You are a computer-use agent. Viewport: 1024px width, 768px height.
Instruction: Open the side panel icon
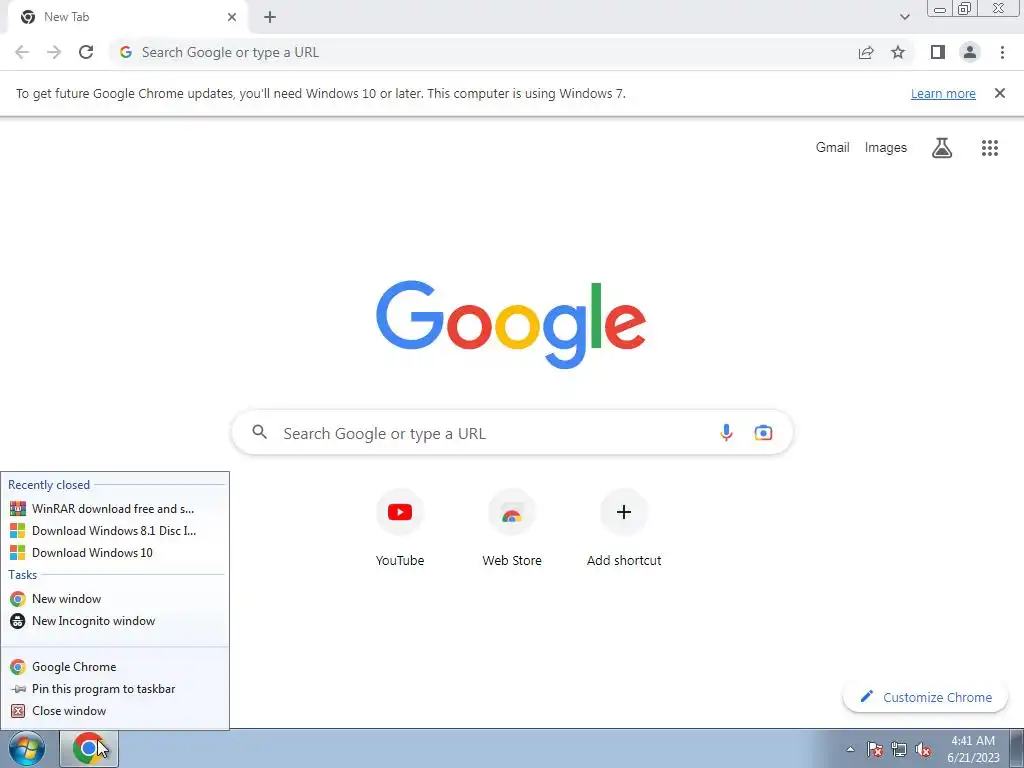point(938,52)
